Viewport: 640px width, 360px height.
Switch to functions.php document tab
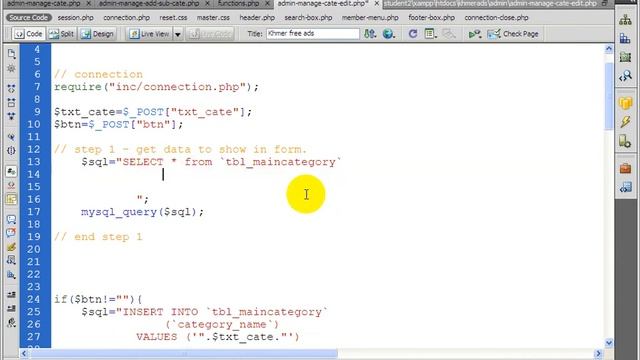coord(238,3)
